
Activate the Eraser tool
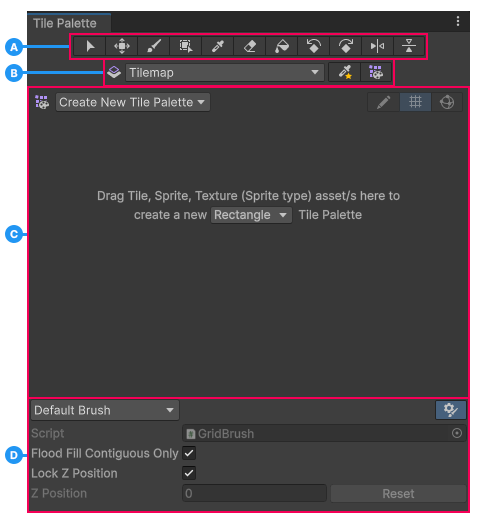pos(250,46)
